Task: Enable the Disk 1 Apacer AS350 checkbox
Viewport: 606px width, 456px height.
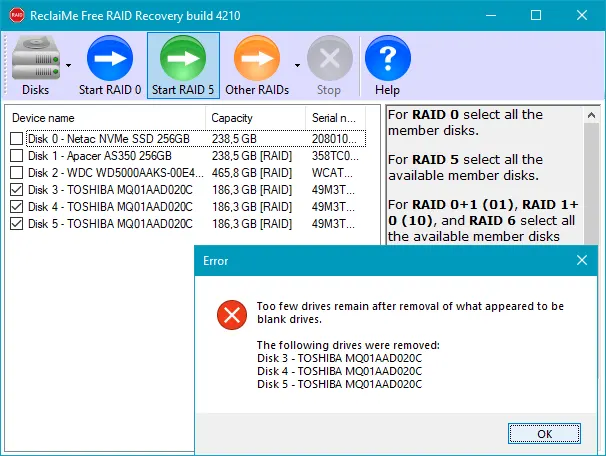Action: point(17,156)
